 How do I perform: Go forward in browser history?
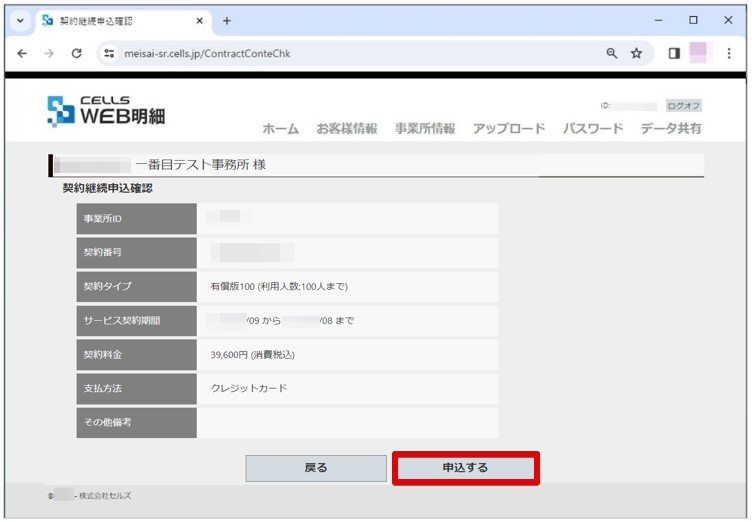(x=49, y=53)
